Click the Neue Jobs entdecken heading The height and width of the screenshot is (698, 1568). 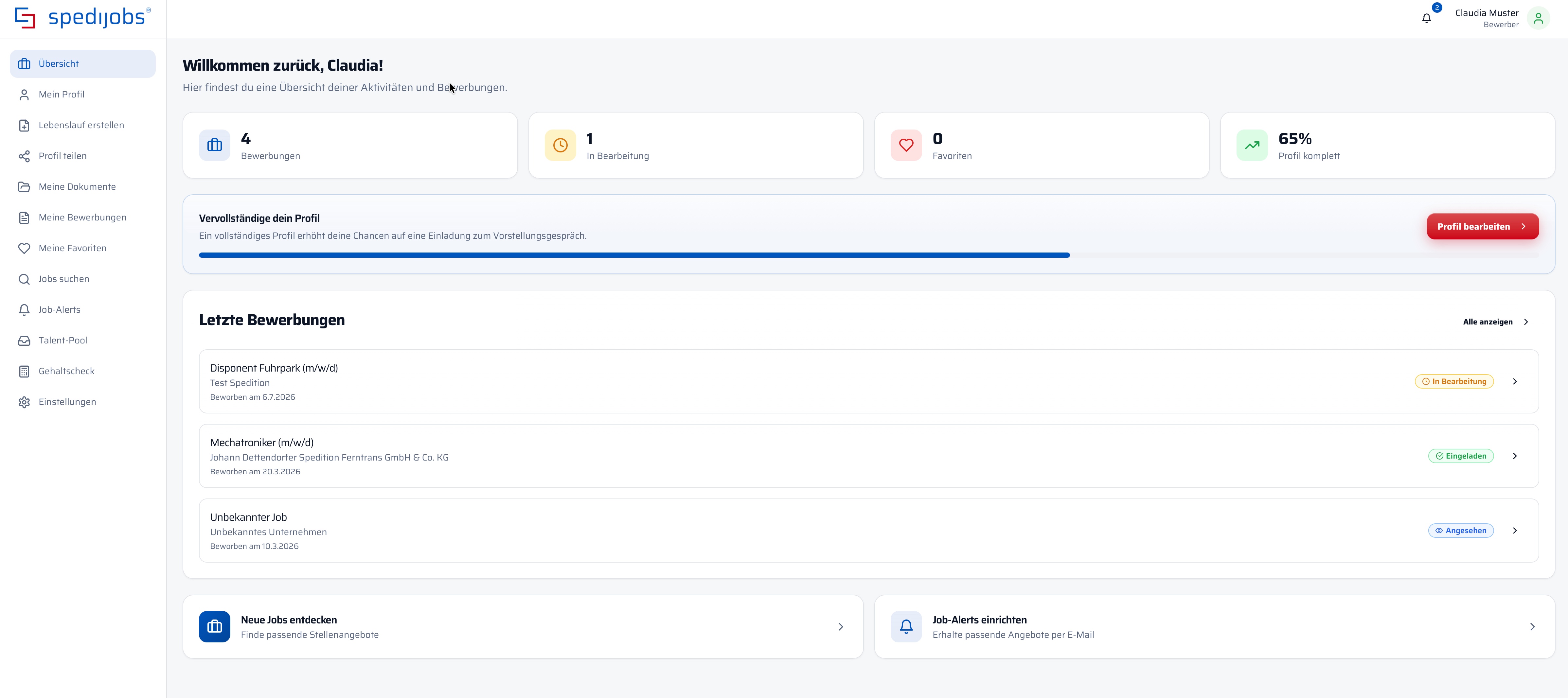(289, 620)
